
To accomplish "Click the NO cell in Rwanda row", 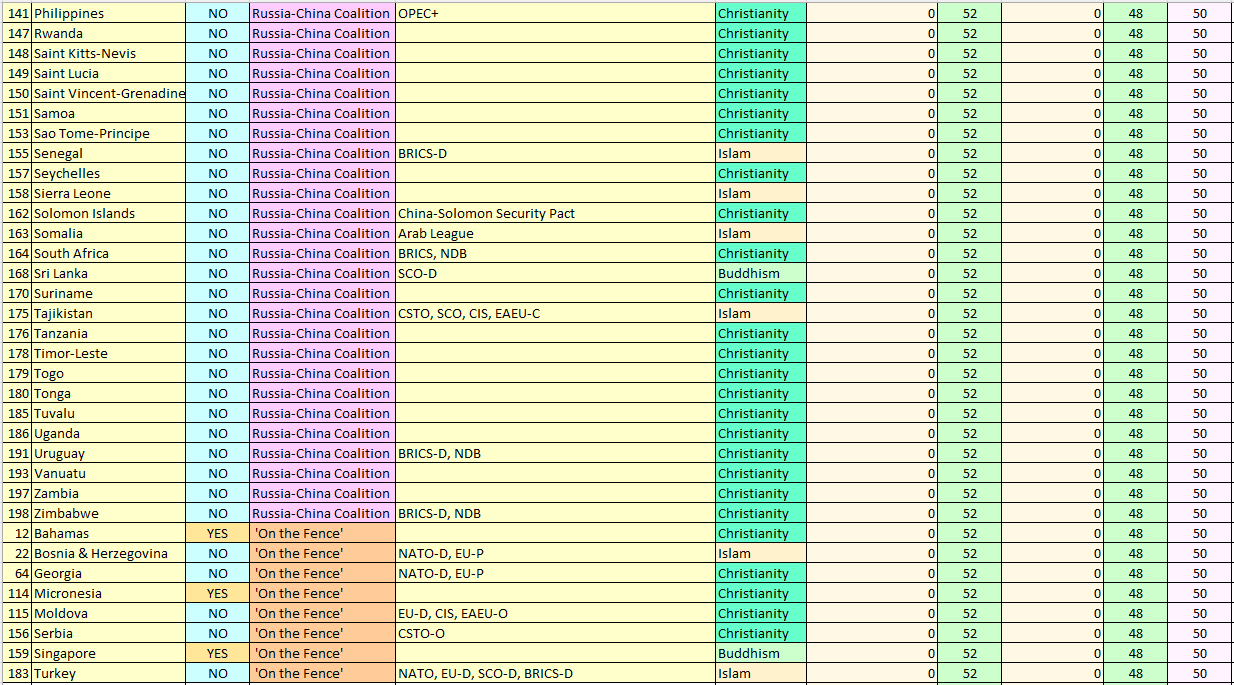I will 217,34.
